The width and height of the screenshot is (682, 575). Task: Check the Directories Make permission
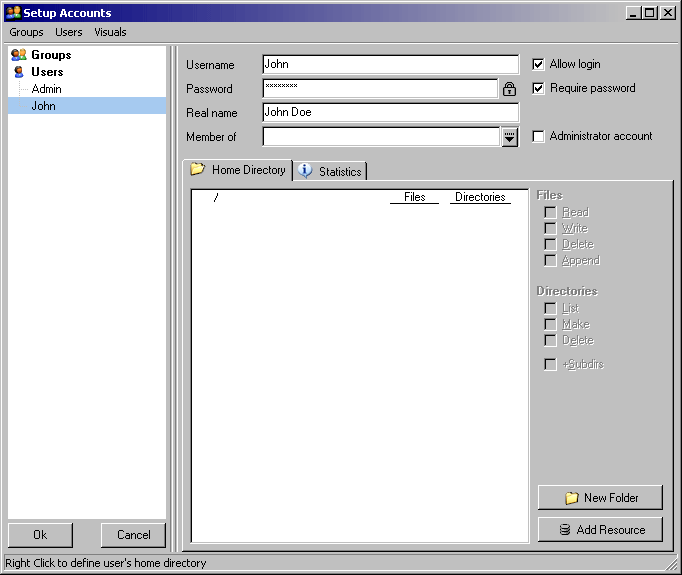tap(550, 324)
